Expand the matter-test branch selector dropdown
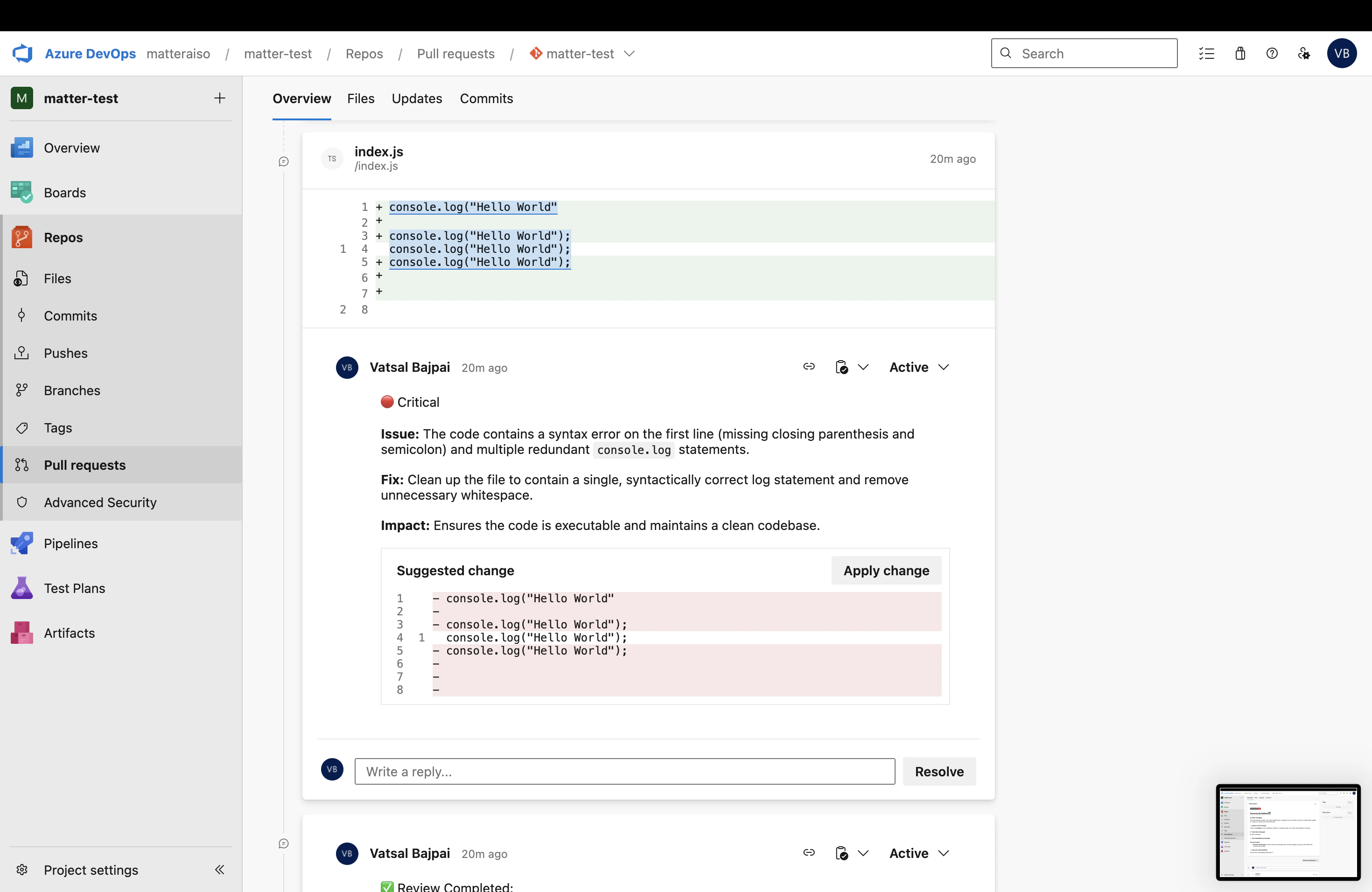Image resolution: width=1372 pixels, height=892 pixels. [629, 54]
